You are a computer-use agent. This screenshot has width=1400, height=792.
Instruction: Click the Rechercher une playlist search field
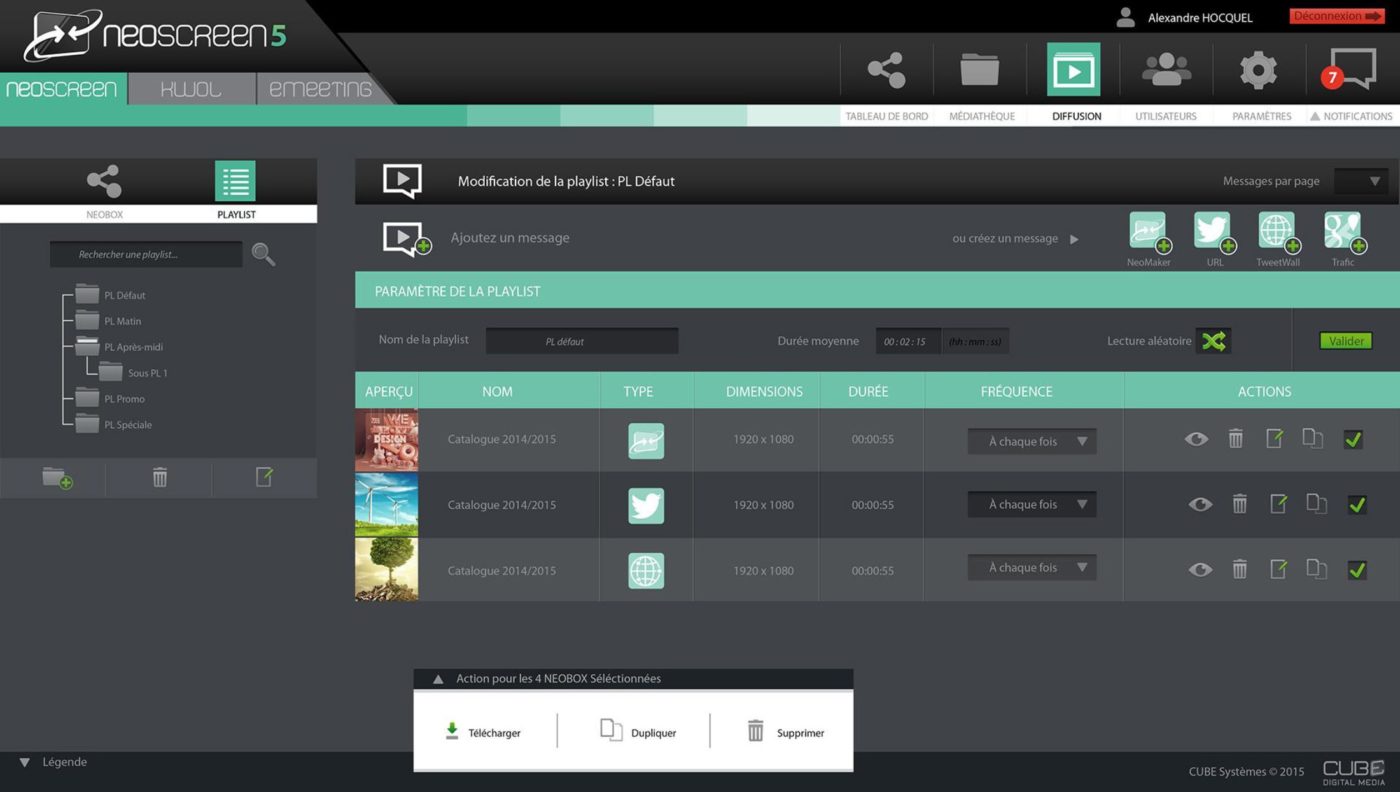pyautogui.click(x=146, y=255)
